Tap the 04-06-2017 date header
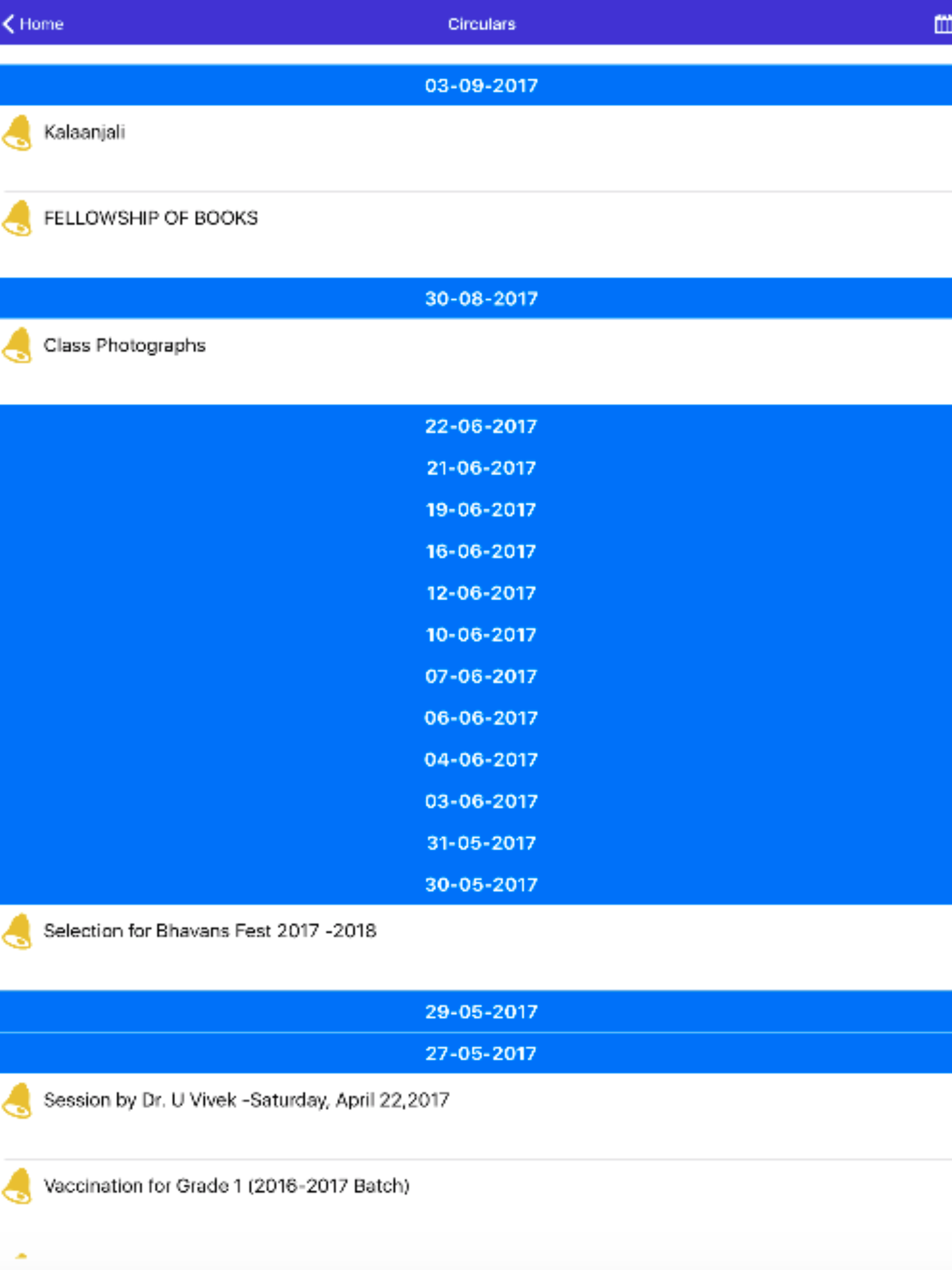952x1270 pixels. 476,760
